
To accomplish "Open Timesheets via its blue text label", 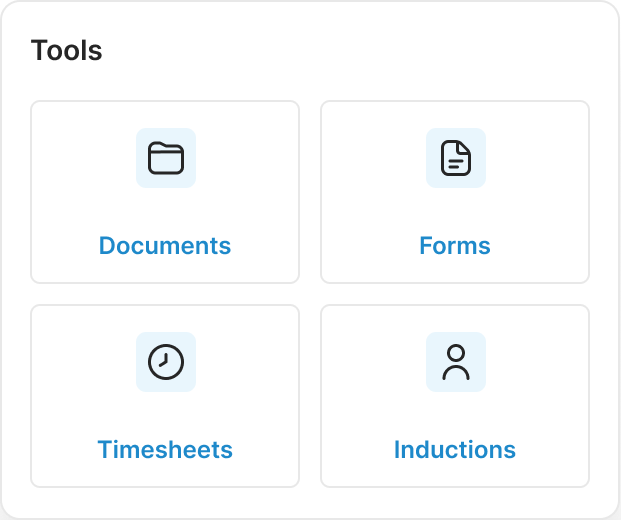I will point(165,450).
